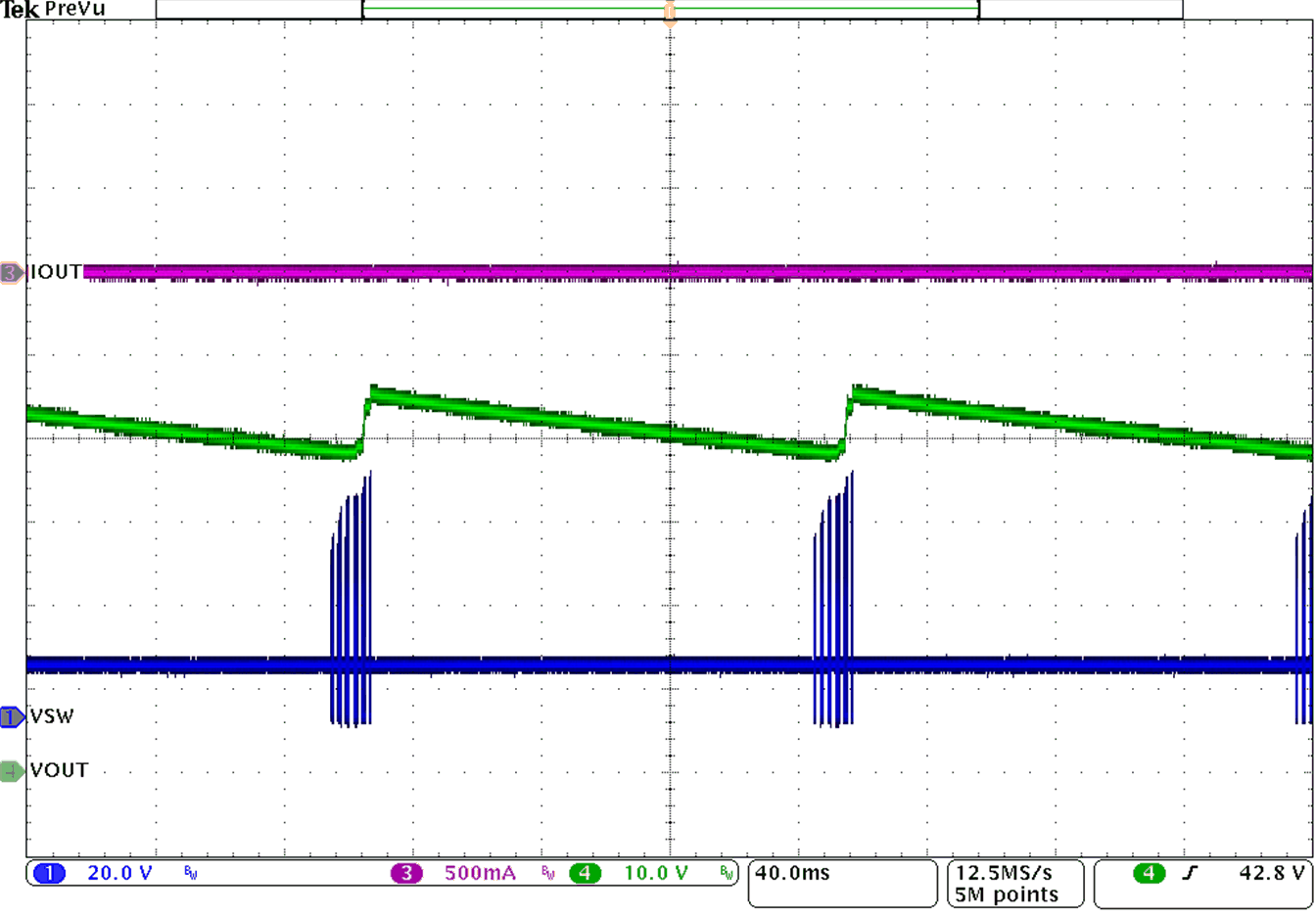
Task: Select the channel 4 marker labeled VOUT
Action: coord(8,770)
